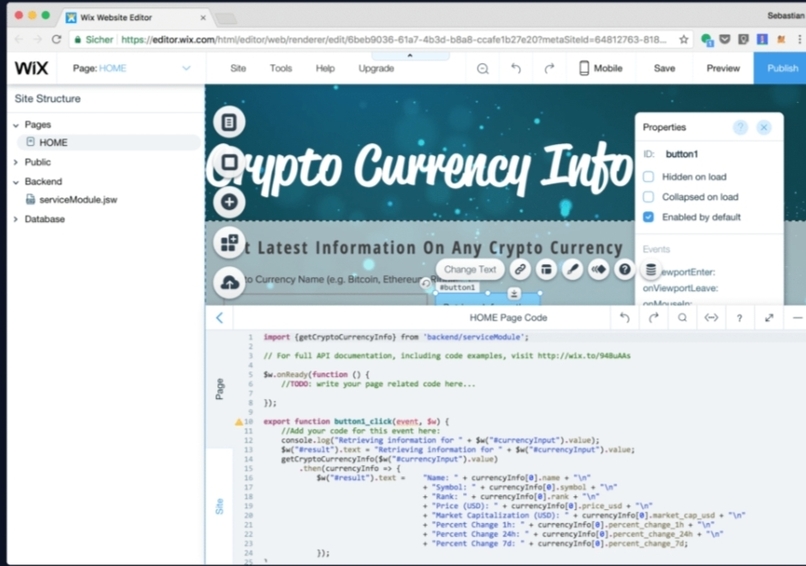Minimize the code panel
This screenshot has height=566, width=806.
point(797,318)
